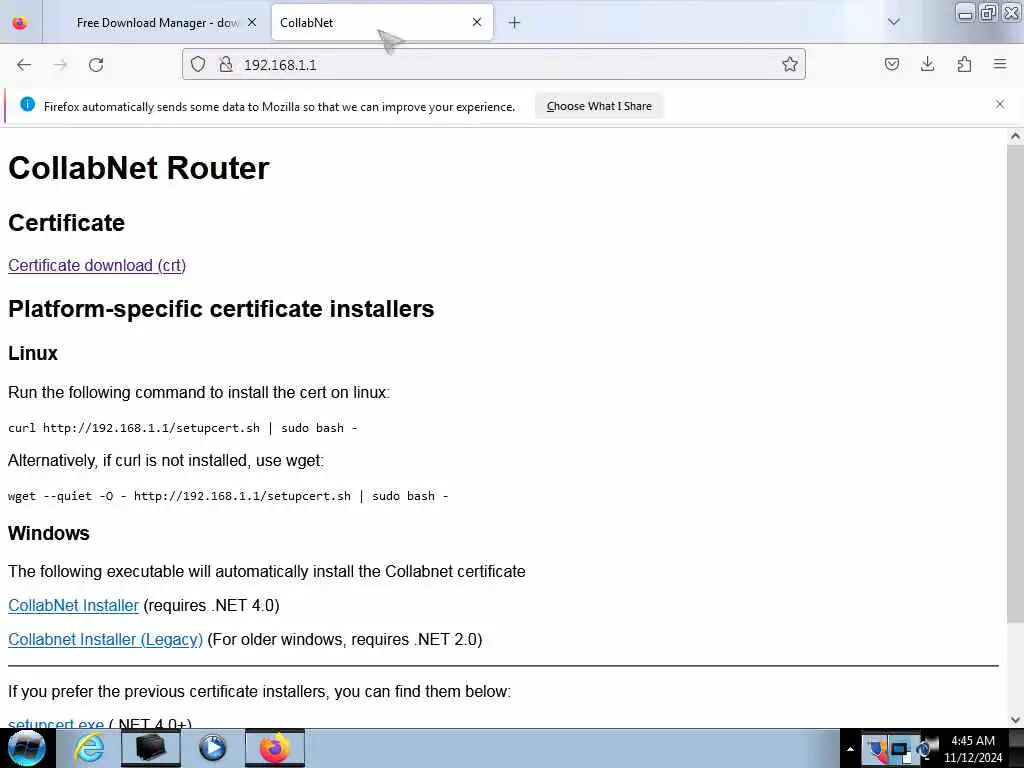
Task: Expand the list all tabs chevron
Action: coord(894,22)
